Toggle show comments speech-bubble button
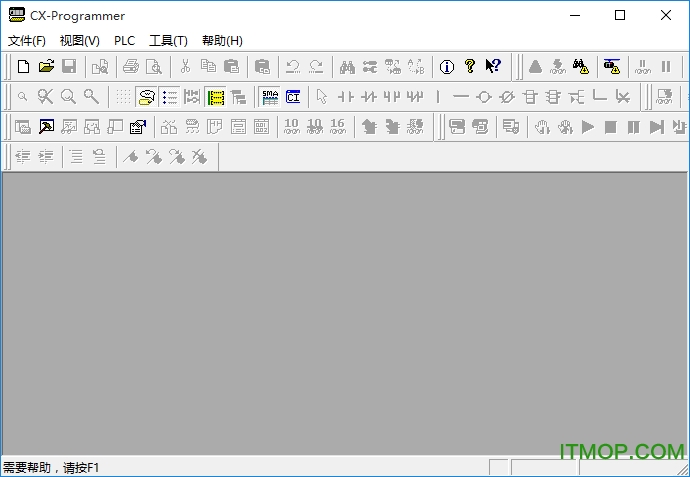Viewport: 690px width, 477px height. [x=147, y=96]
